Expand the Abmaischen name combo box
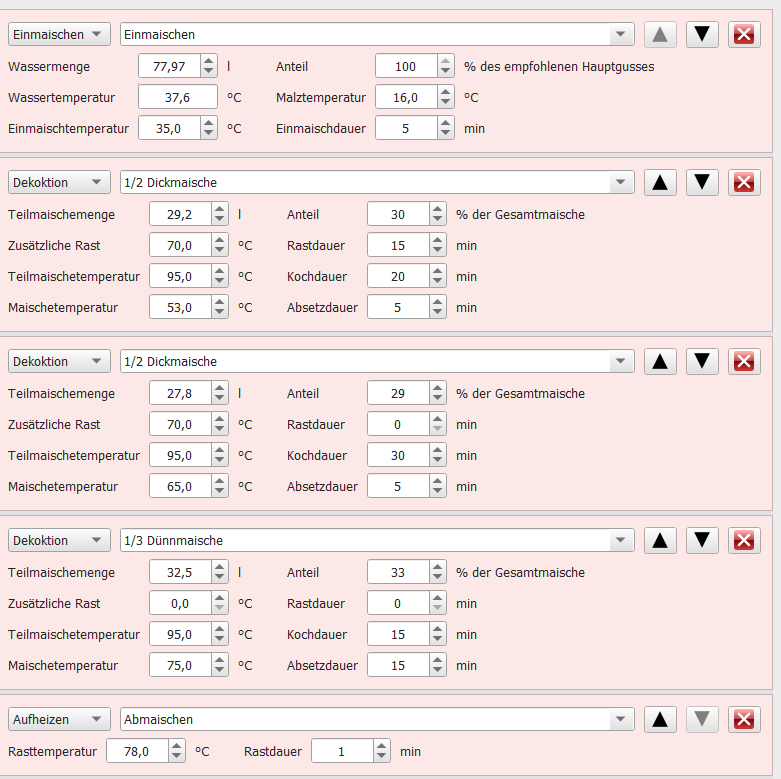Screen dimensions: 781x779 click(623, 719)
